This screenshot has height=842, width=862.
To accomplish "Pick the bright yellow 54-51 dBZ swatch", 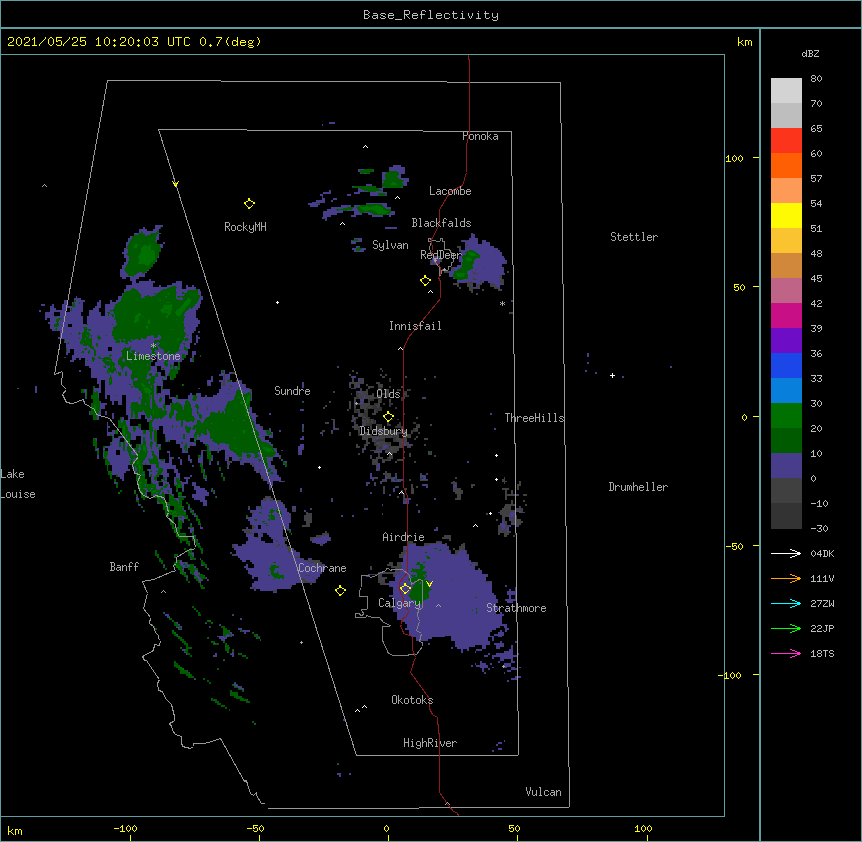I will tap(786, 215).
